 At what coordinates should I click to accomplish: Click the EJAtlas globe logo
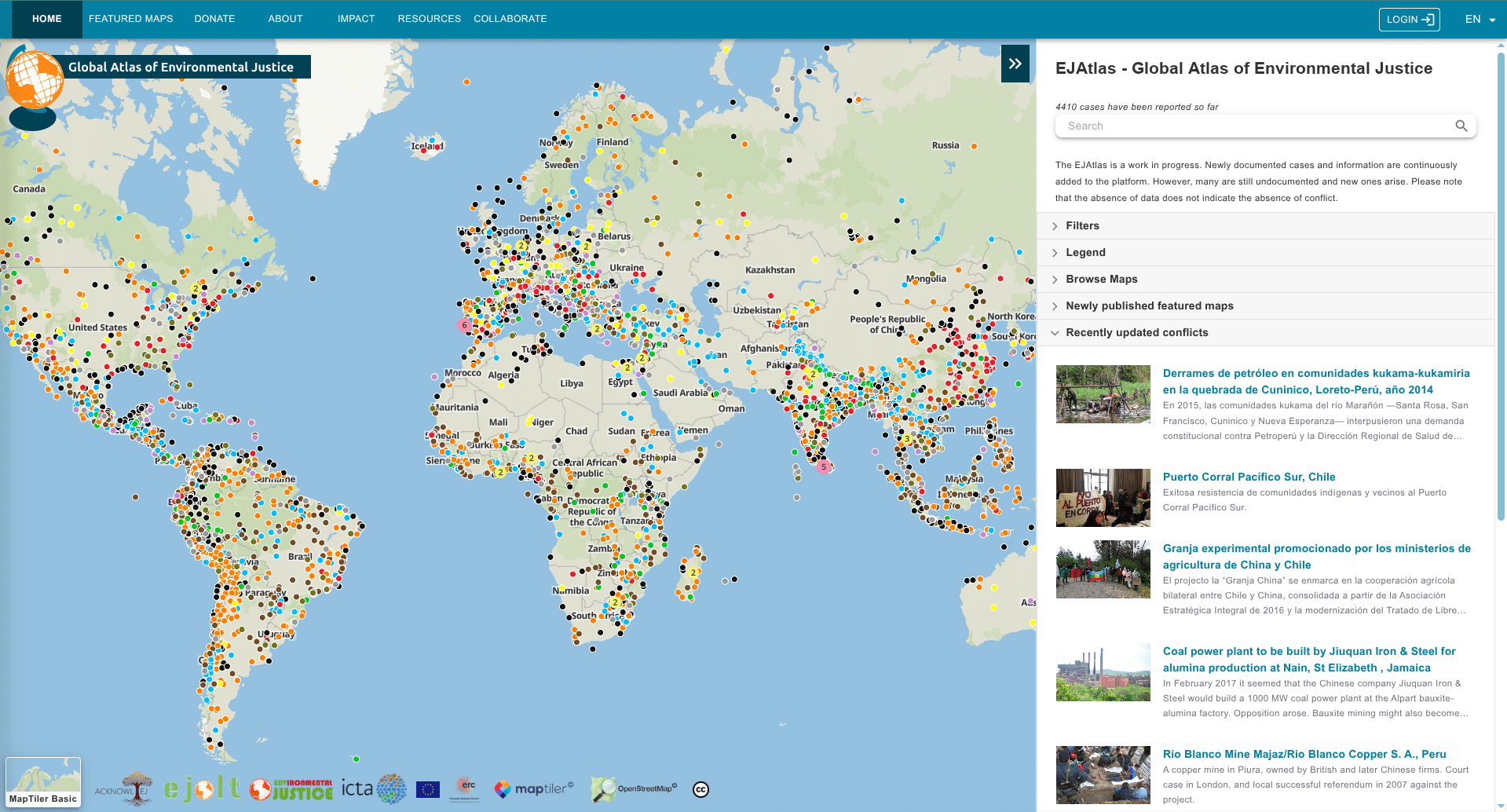34,81
